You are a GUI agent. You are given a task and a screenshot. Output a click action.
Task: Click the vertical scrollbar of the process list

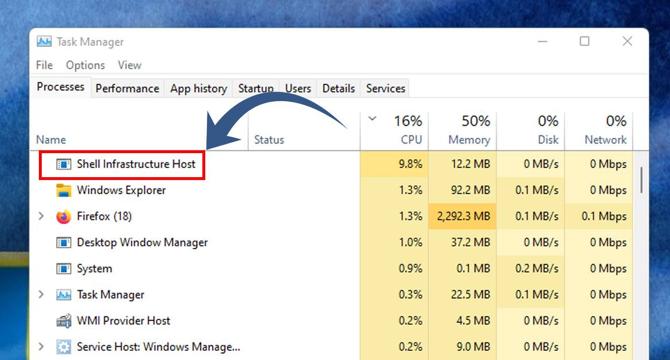(641, 180)
